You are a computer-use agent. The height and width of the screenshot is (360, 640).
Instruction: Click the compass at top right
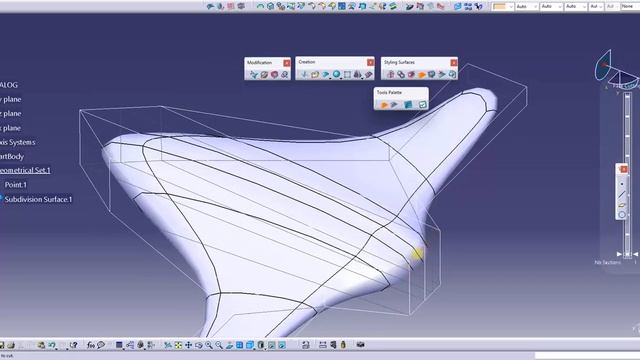click(616, 70)
